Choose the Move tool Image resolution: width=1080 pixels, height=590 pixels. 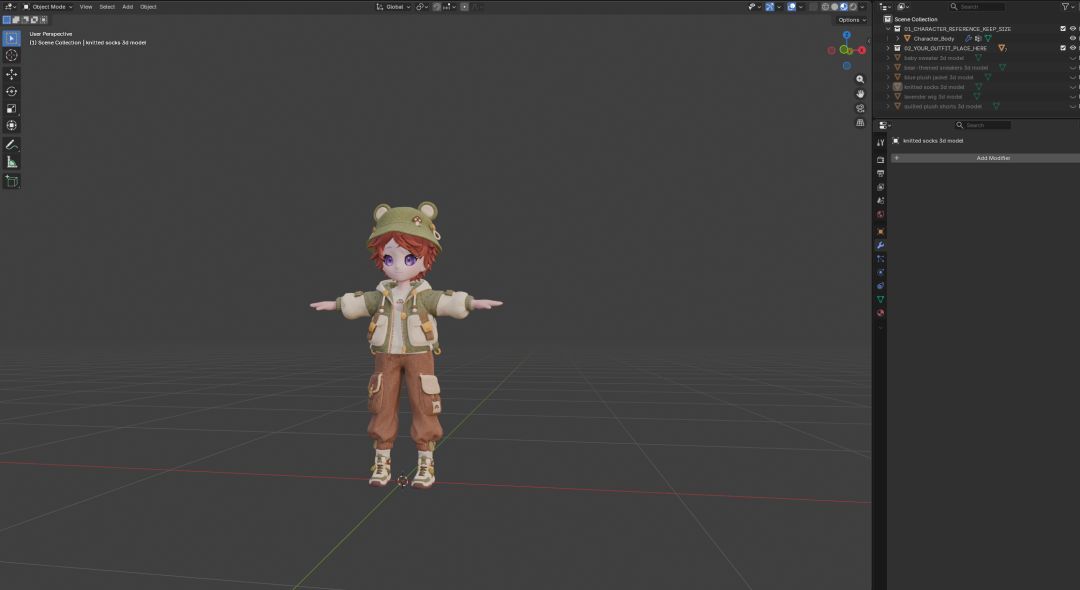pos(12,74)
